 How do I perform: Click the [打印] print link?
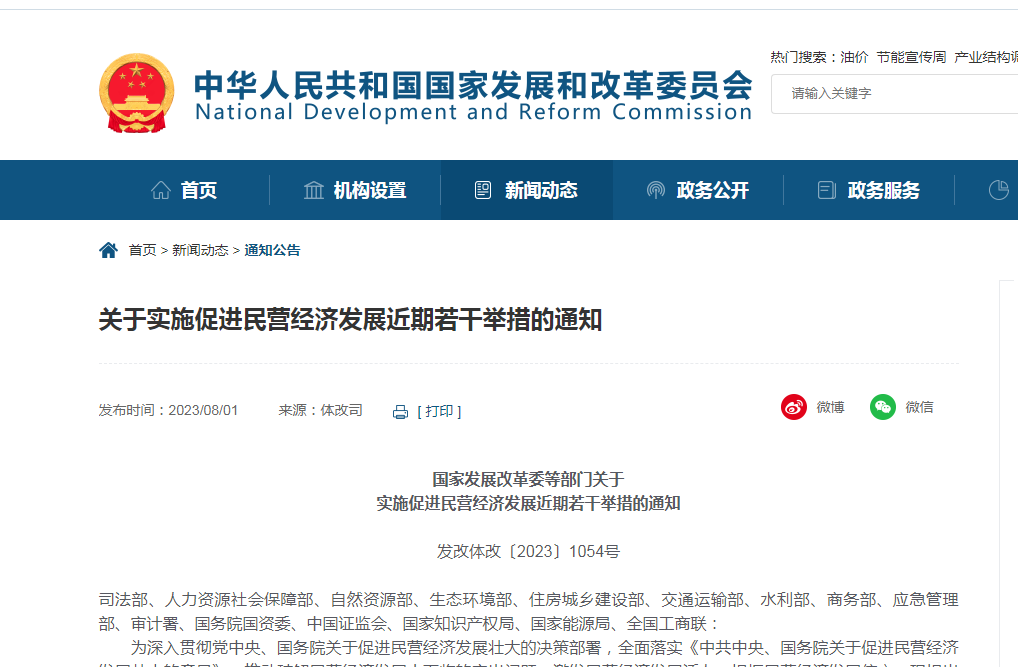tap(439, 412)
